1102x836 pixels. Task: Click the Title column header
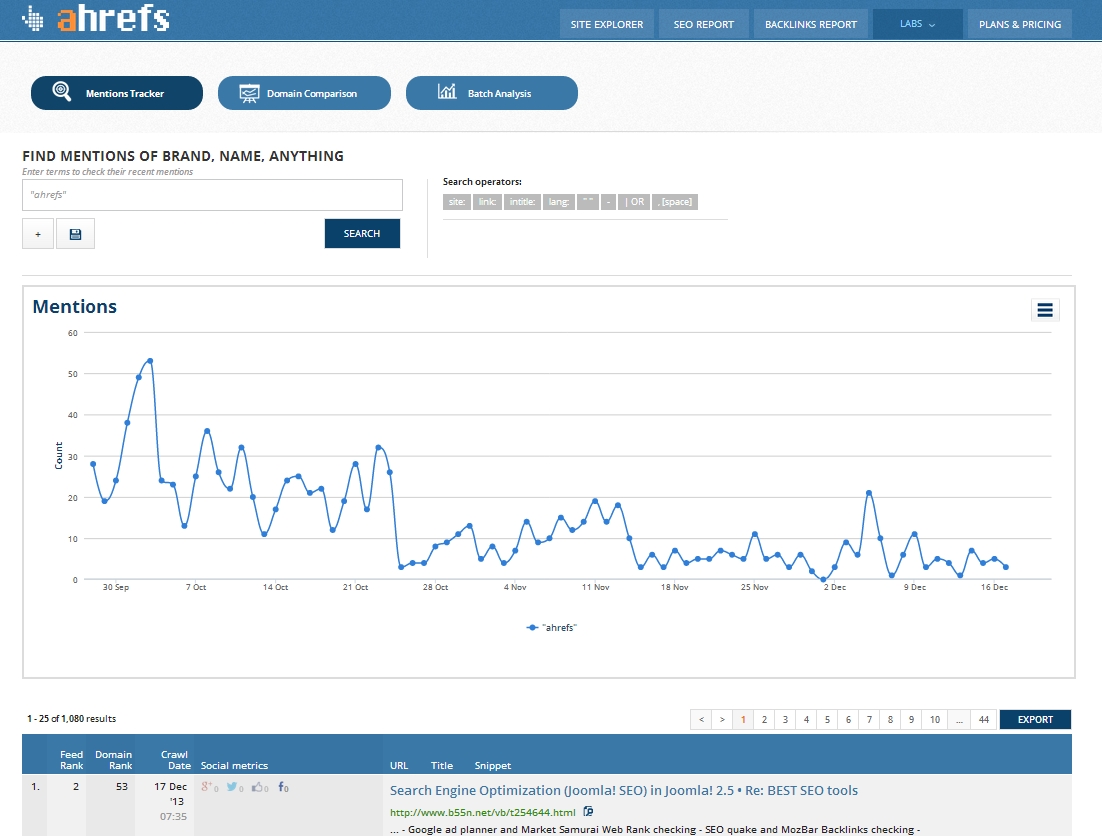pyautogui.click(x=442, y=766)
